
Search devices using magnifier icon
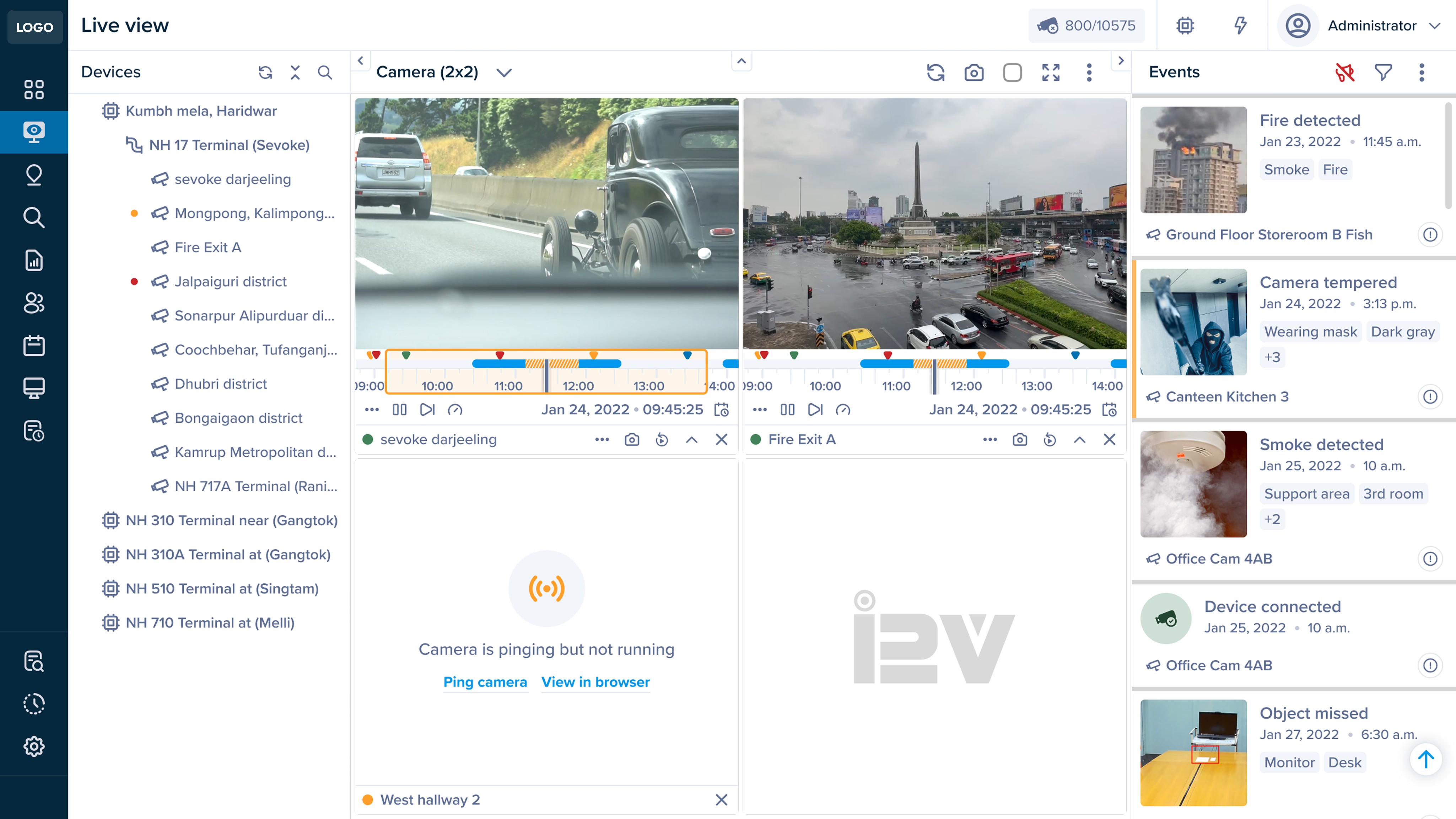pyautogui.click(x=324, y=73)
